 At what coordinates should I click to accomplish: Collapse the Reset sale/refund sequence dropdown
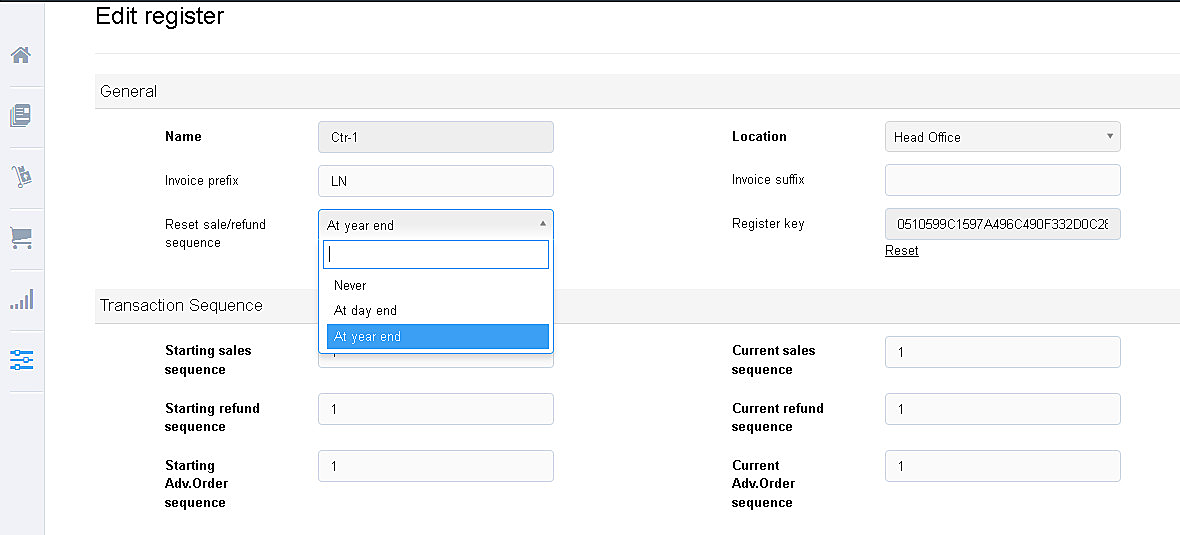[435, 225]
